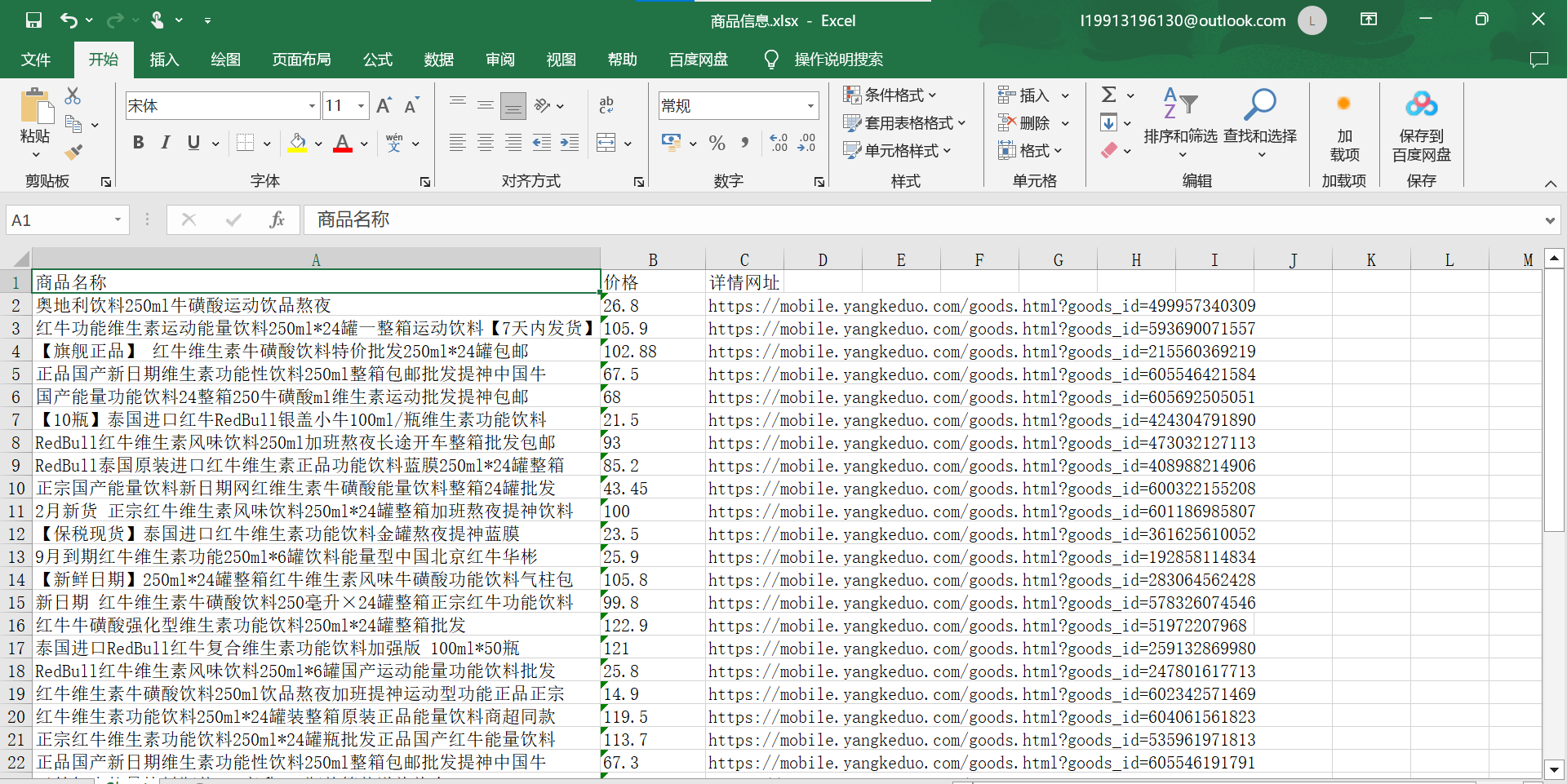Open 格式 cell format menu
This screenshot has height=784, width=1567.
[x=1029, y=151]
